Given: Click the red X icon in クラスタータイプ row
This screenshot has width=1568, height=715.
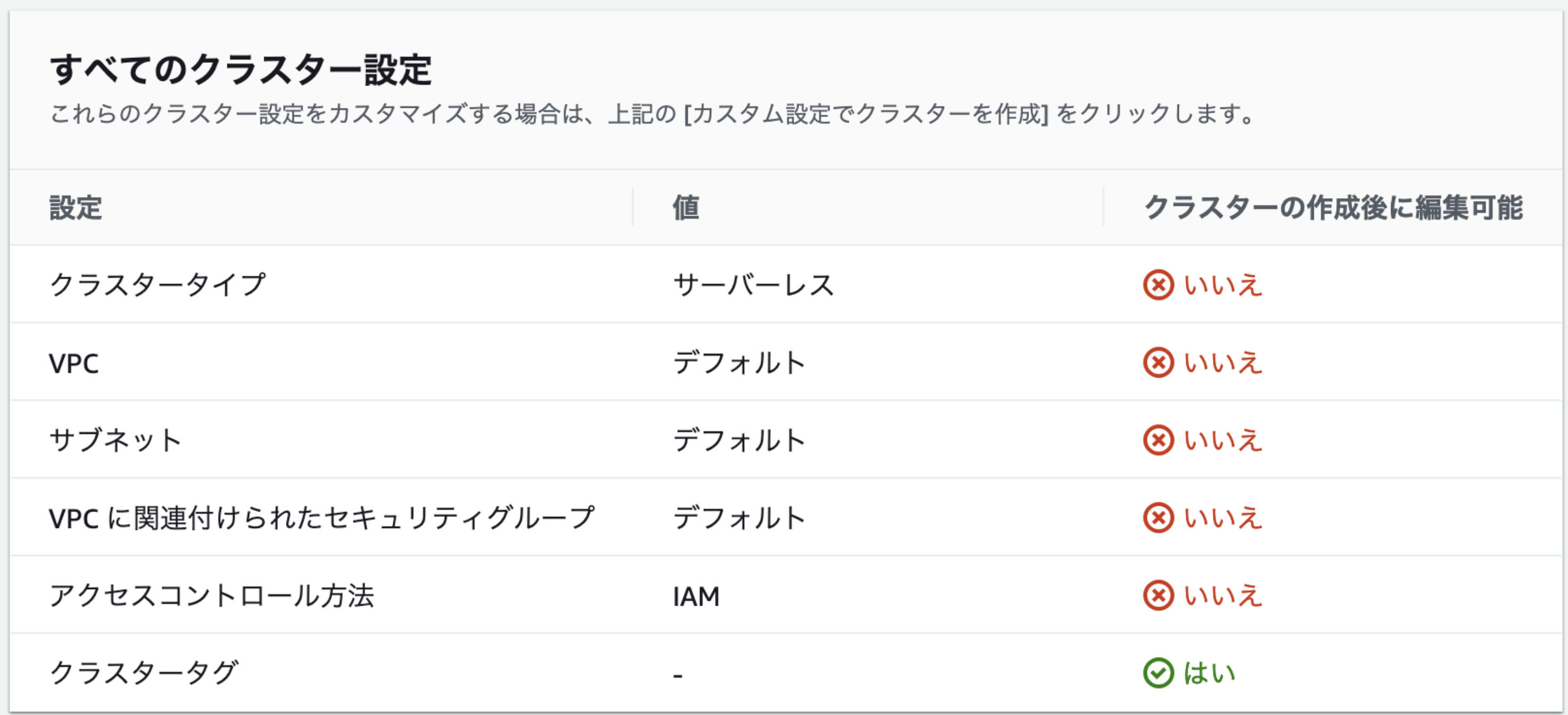Looking at the screenshot, I should pyautogui.click(x=1158, y=285).
